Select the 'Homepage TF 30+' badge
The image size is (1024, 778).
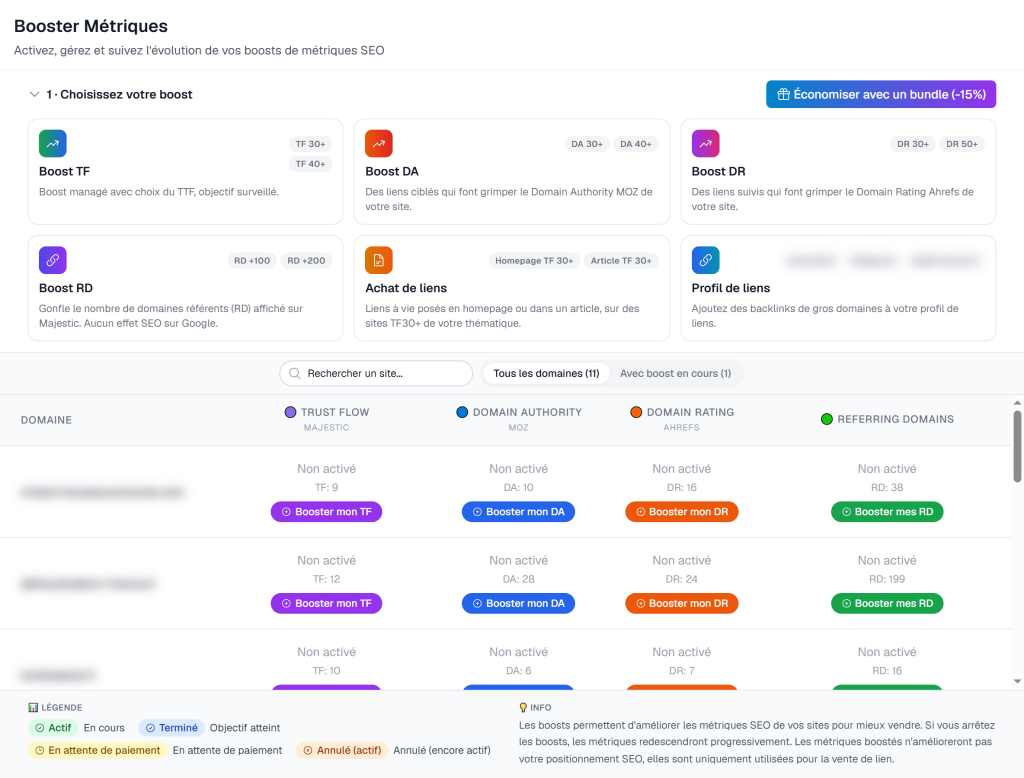[534, 261]
